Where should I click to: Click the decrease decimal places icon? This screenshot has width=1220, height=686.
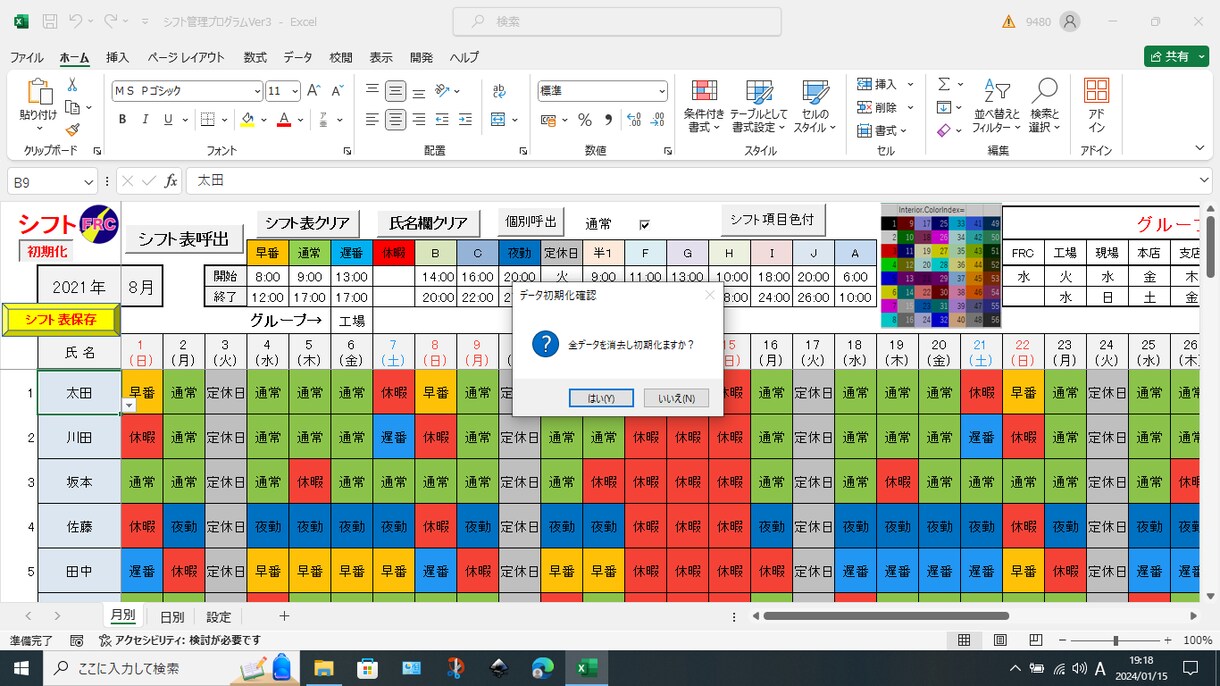(x=657, y=120)
